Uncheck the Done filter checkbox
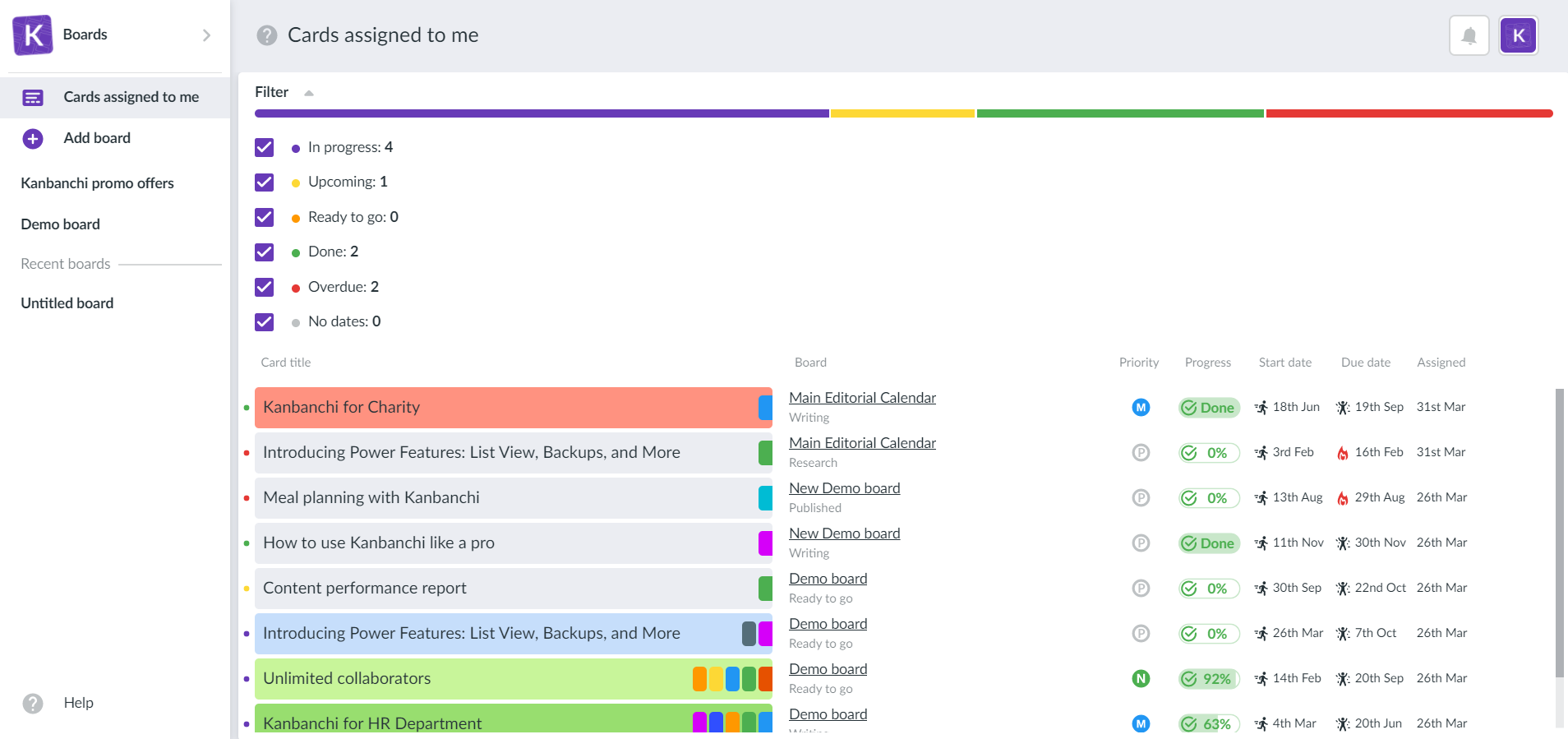The image size is (1568, 739). point(264,252)
